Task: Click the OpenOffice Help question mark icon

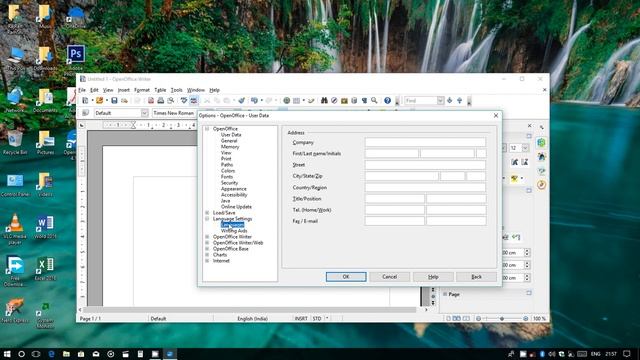Action: 387,100
